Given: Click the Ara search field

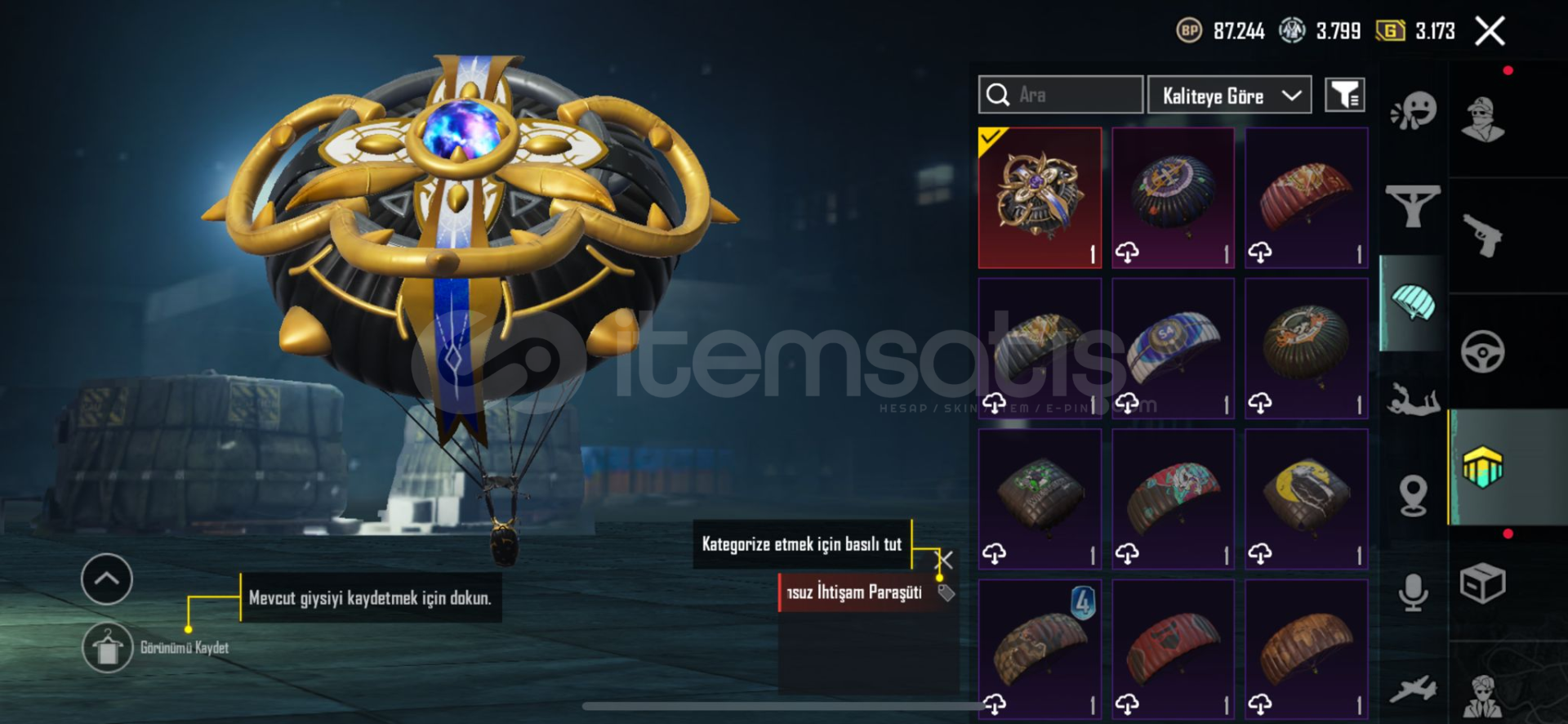Looking at the screenshot, I should point(1060,95).
